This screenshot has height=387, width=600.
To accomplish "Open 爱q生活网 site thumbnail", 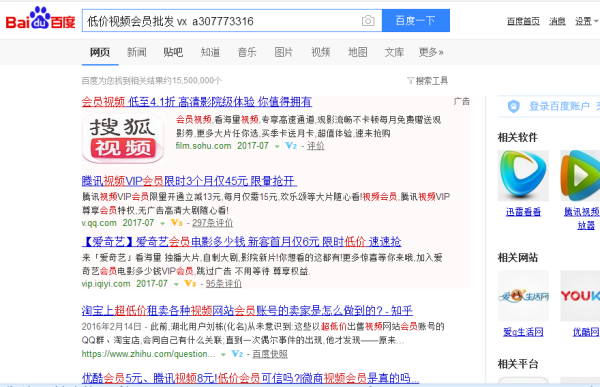I will (x=523, y=296).
